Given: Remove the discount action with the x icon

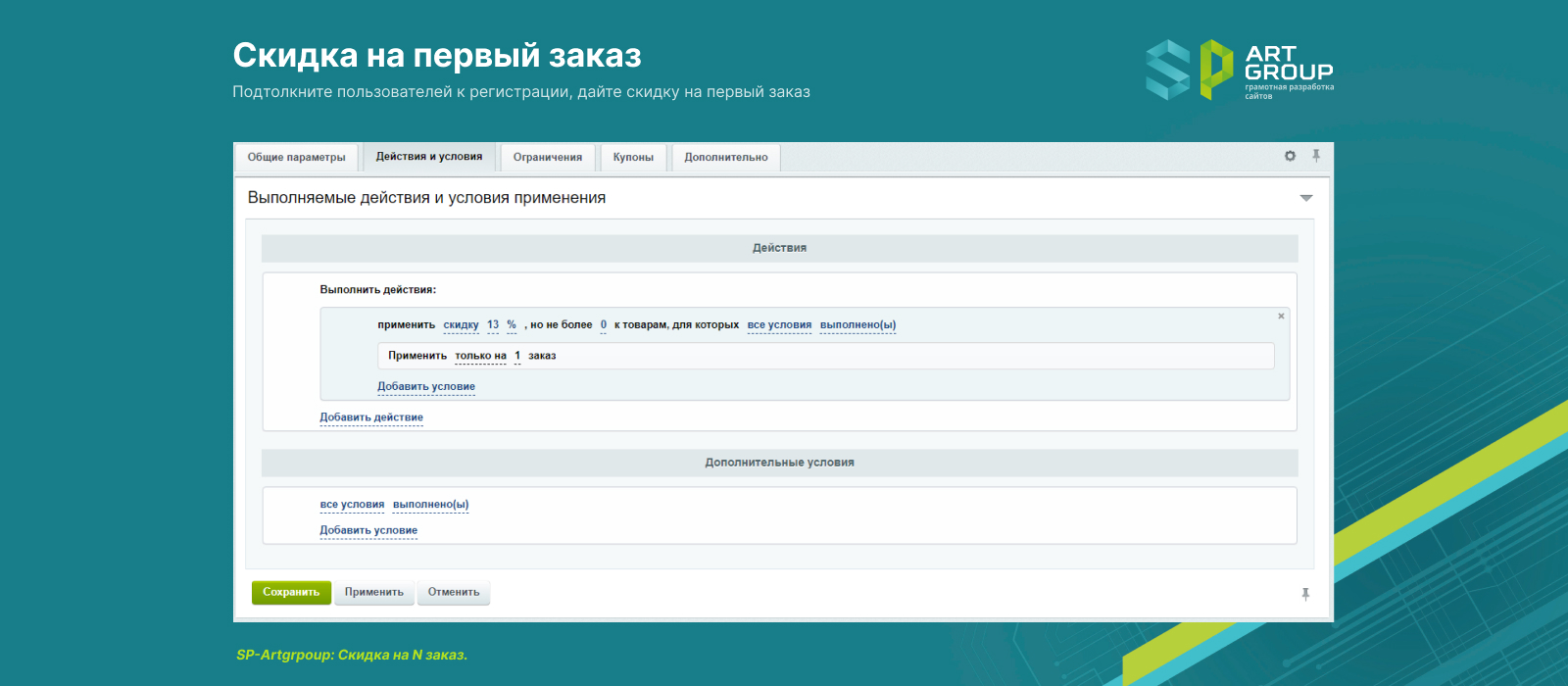Looking at the screenshot, I should tap(1281, 317).
